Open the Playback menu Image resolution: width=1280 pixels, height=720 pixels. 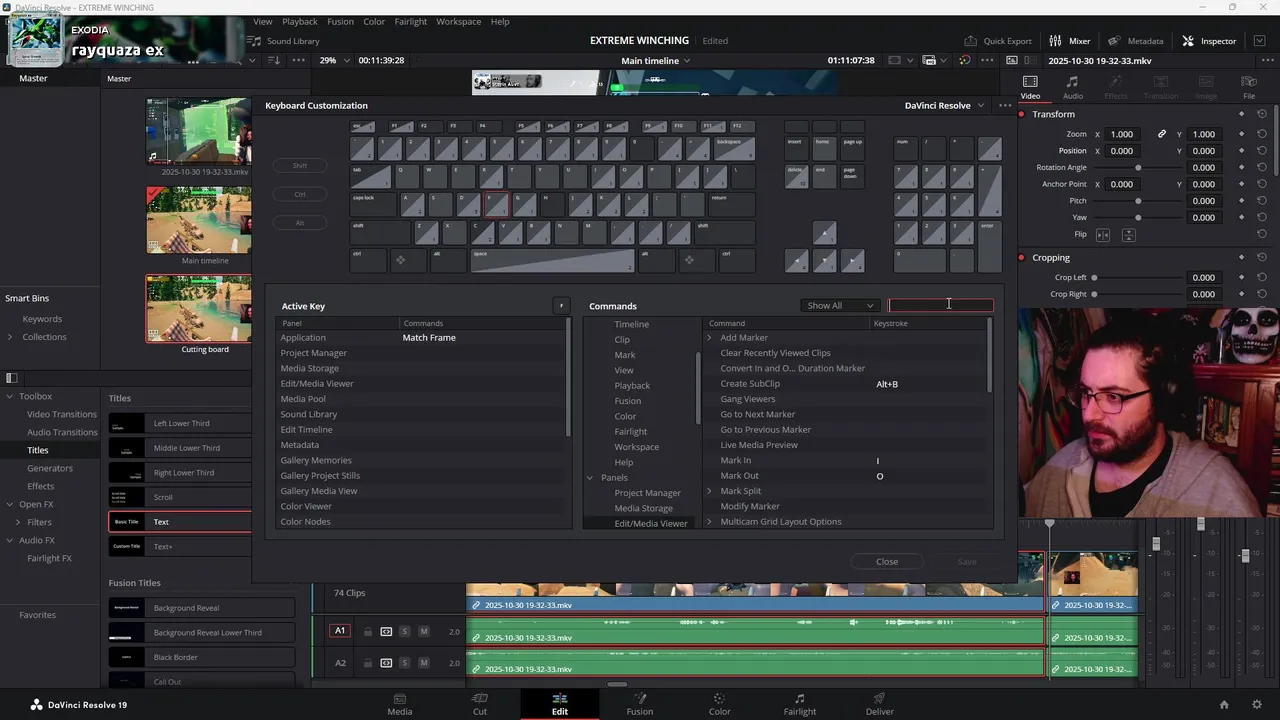pyautogui.click(x=299, y=21)
